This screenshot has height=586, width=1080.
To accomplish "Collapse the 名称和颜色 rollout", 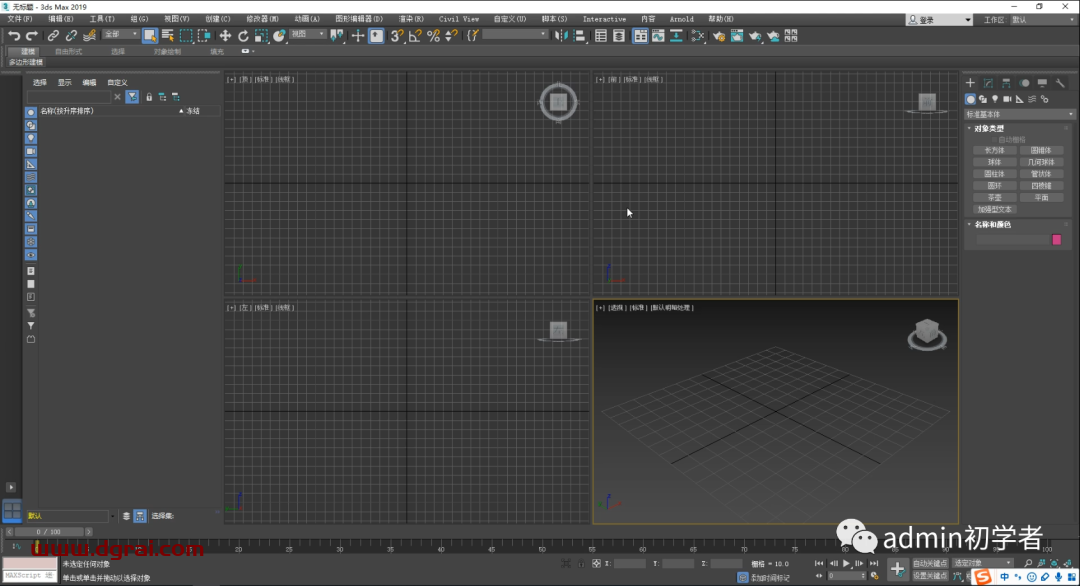I will pos(992,224).
